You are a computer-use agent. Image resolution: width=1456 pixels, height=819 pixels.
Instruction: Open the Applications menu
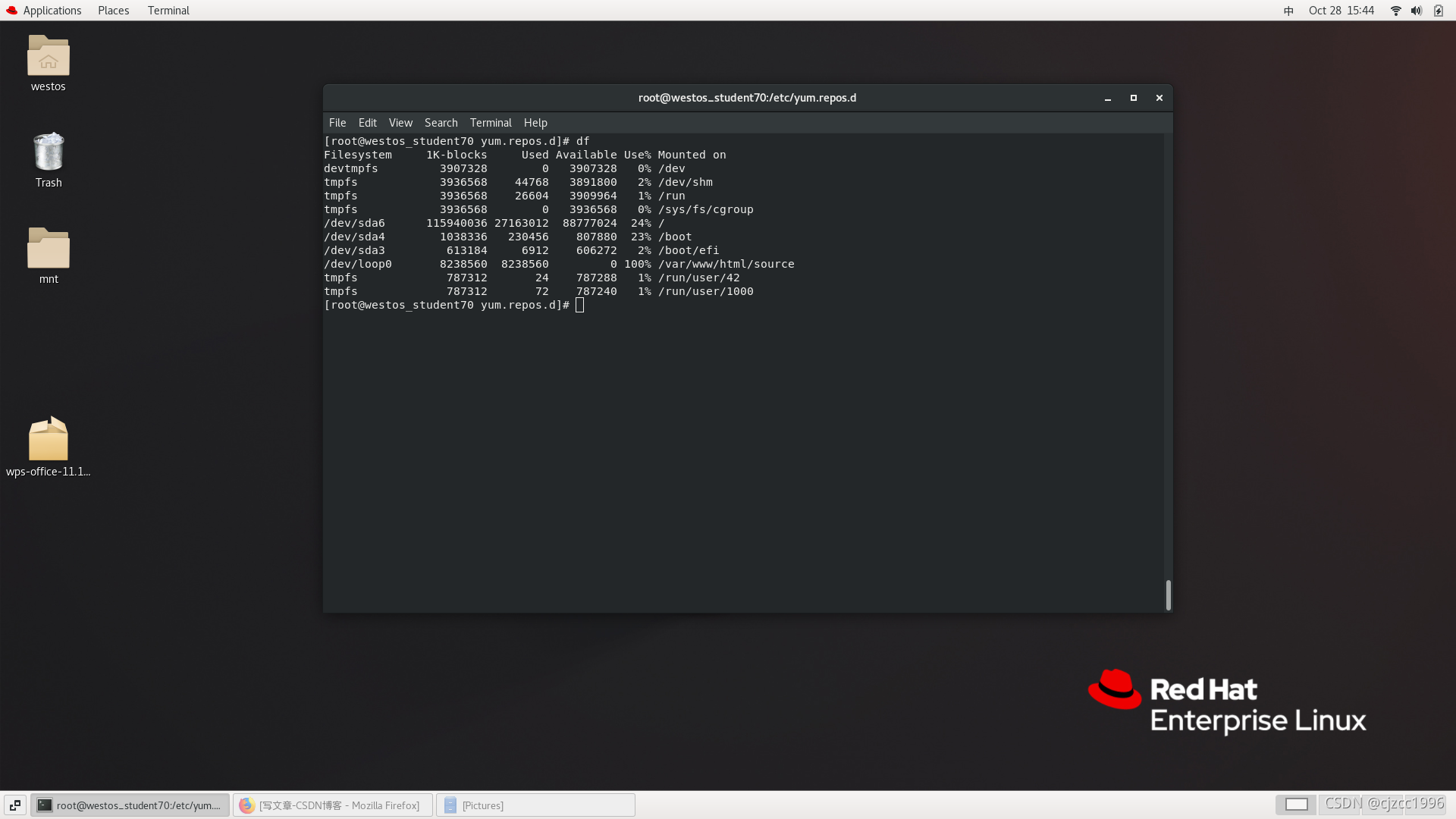[52, 11]
